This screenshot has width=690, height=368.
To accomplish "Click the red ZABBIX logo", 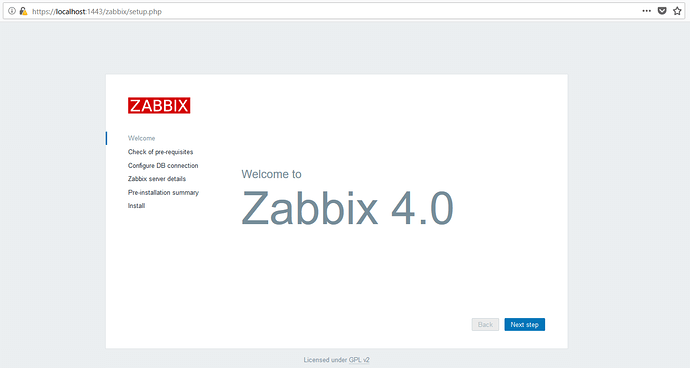I will pos(159,106).
